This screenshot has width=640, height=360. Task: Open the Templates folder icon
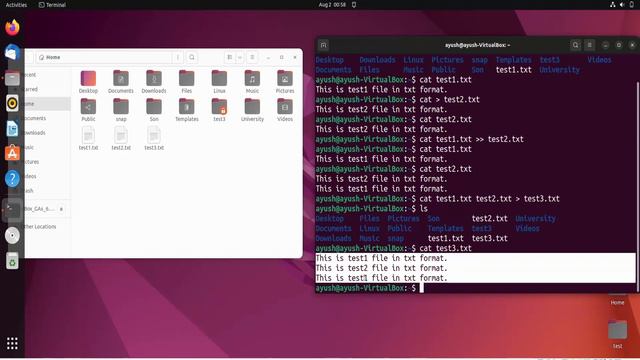(187, 107)
